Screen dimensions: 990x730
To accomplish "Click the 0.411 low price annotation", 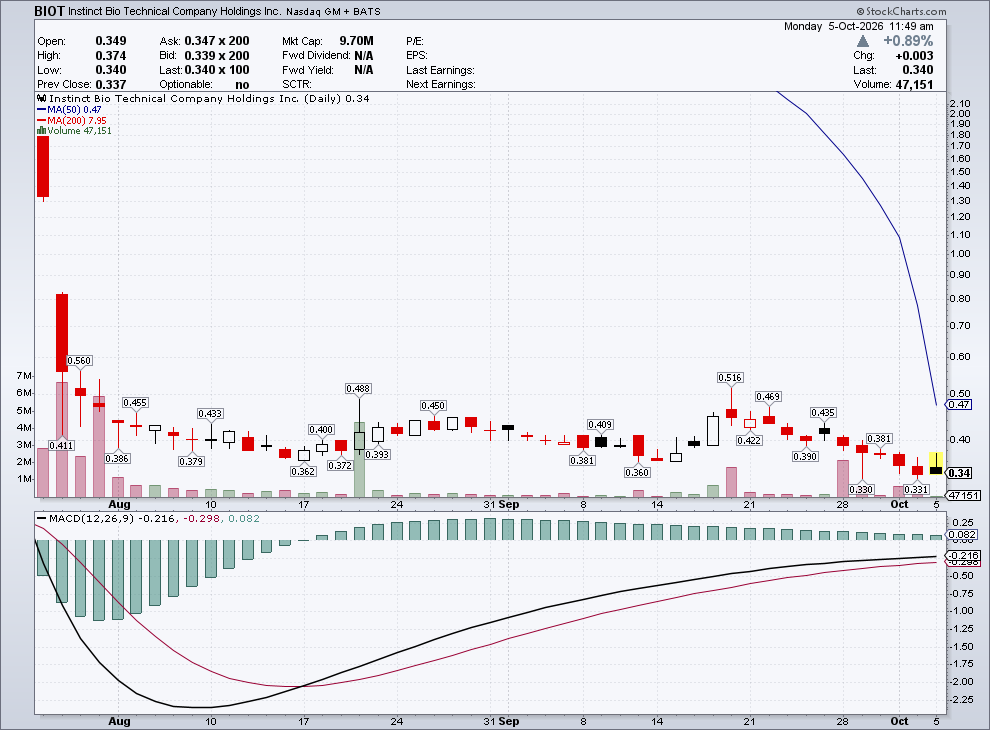I will [61, 445].
